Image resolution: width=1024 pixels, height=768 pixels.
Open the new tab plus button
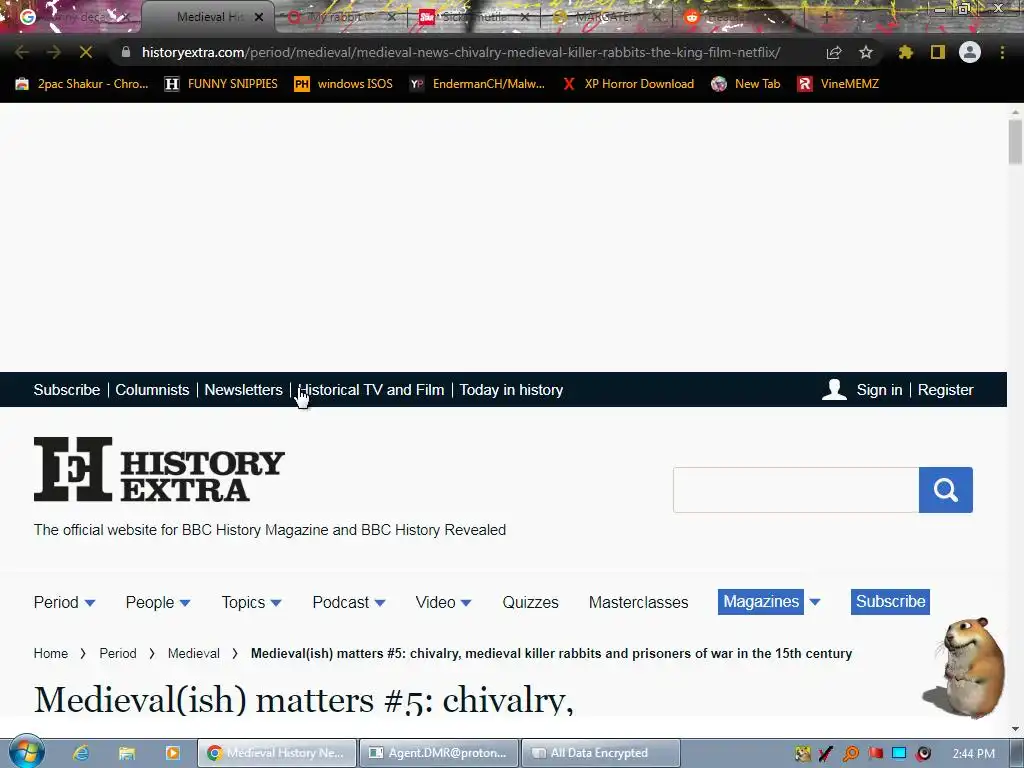826,17
